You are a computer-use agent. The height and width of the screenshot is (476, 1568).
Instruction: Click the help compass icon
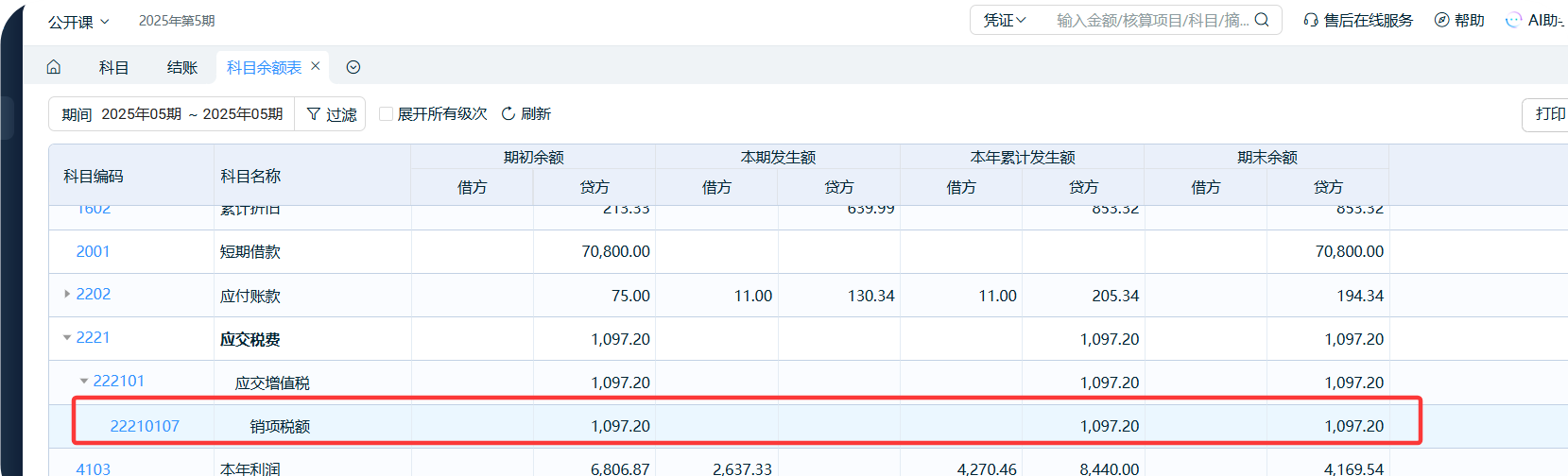coord(1441,20)
